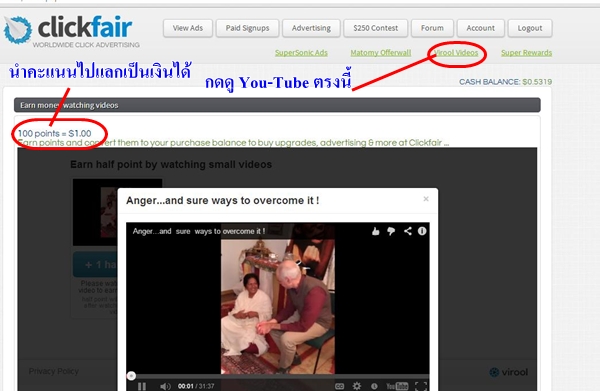Pause the playing video
This screenshot has height=391, width=600.
pos(142,386)
